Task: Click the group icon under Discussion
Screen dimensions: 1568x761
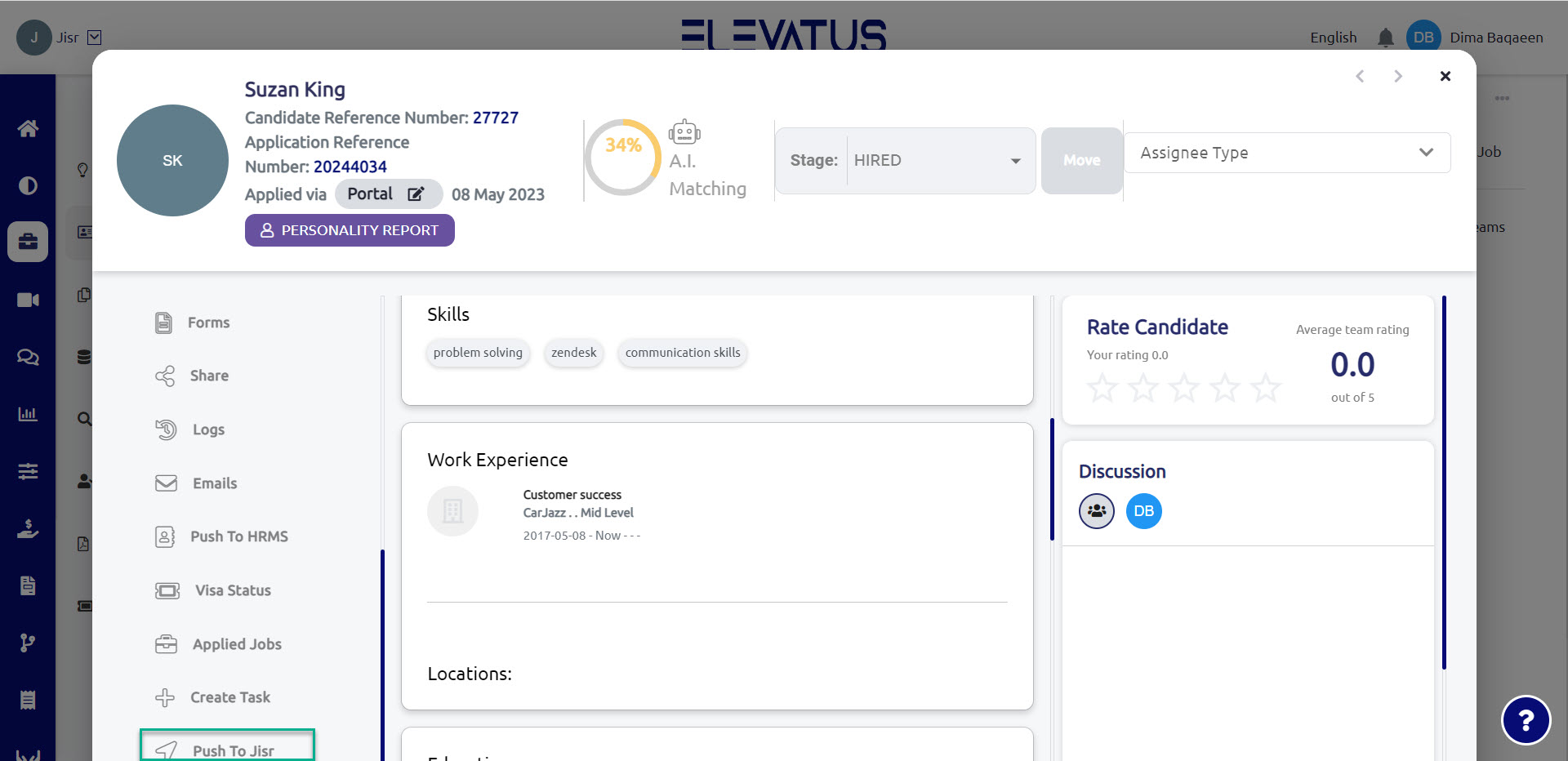Action: (x=1096, y=511)
